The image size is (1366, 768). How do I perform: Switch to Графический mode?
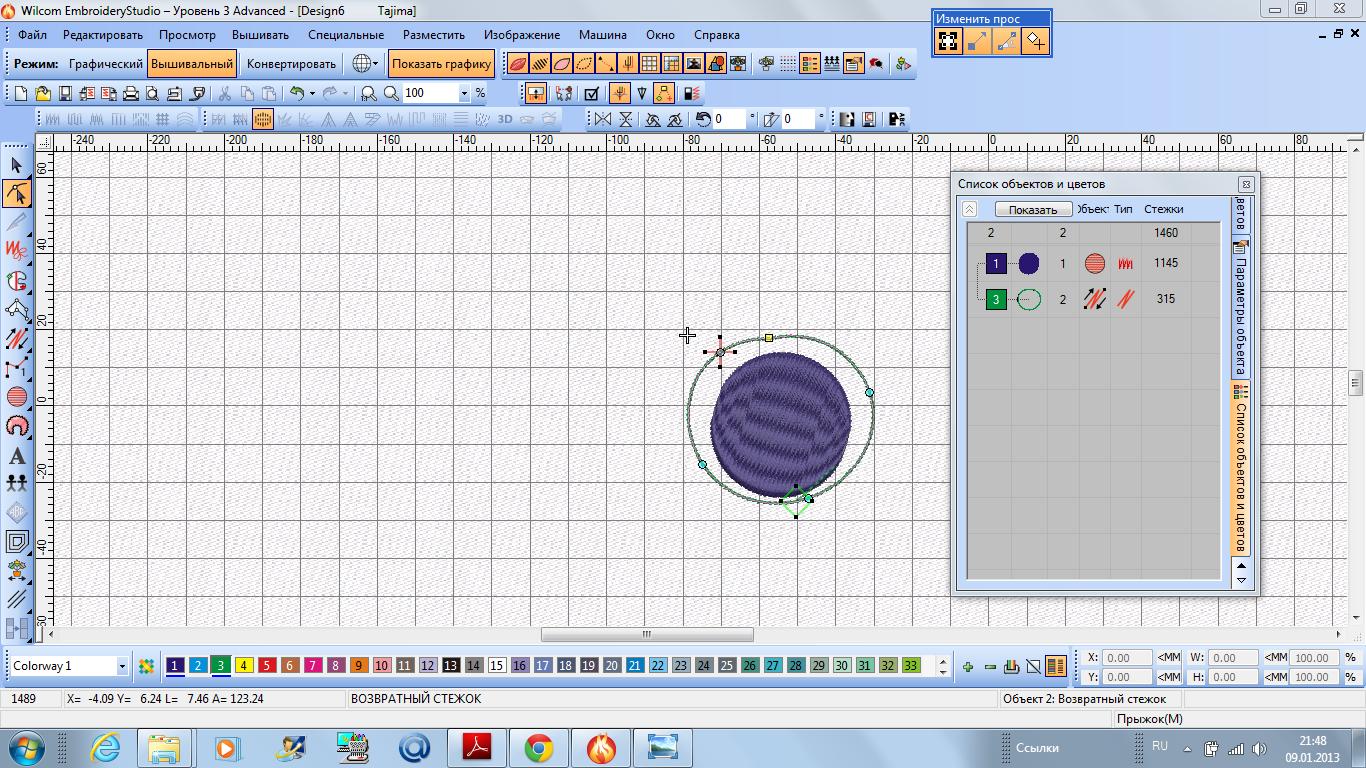click(105, 64)
